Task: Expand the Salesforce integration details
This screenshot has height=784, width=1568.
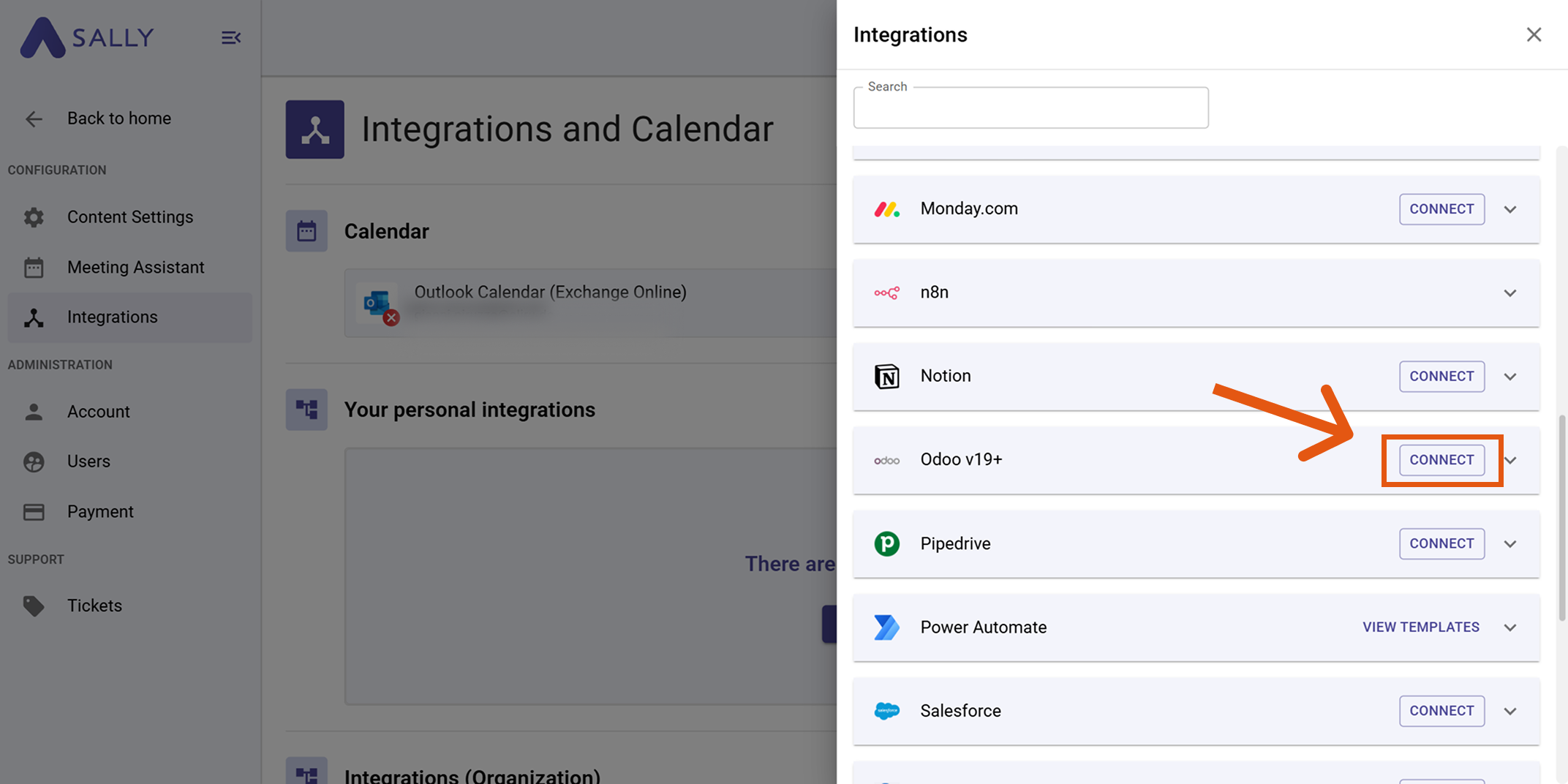Action: click(x=1510, y=710)
